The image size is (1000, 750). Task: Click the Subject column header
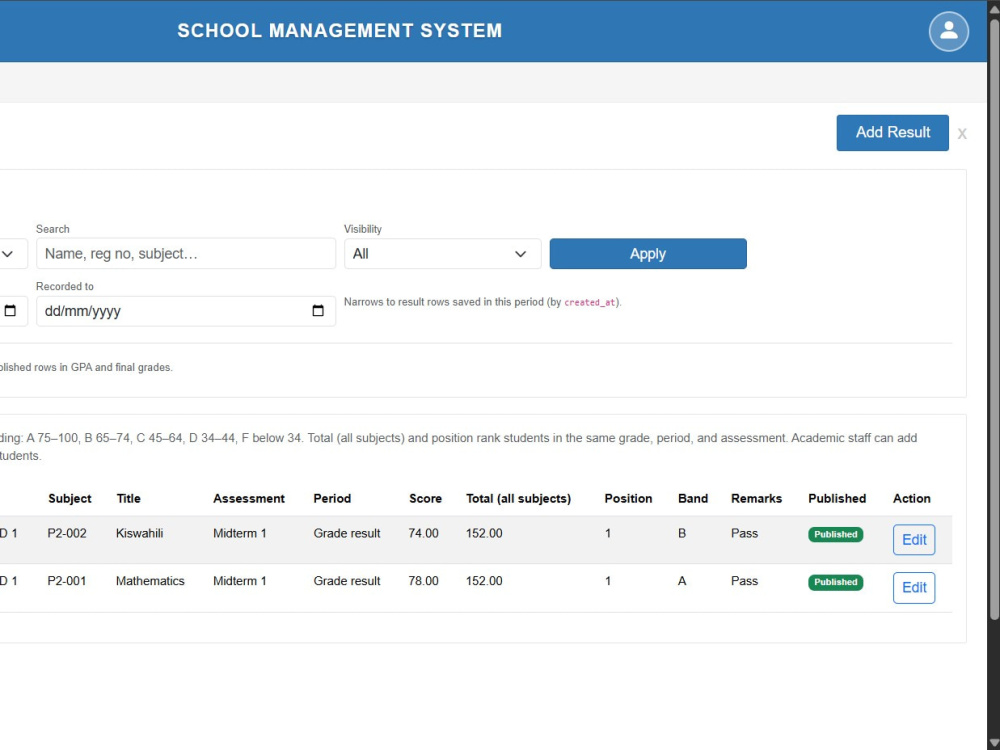(70, 499)
